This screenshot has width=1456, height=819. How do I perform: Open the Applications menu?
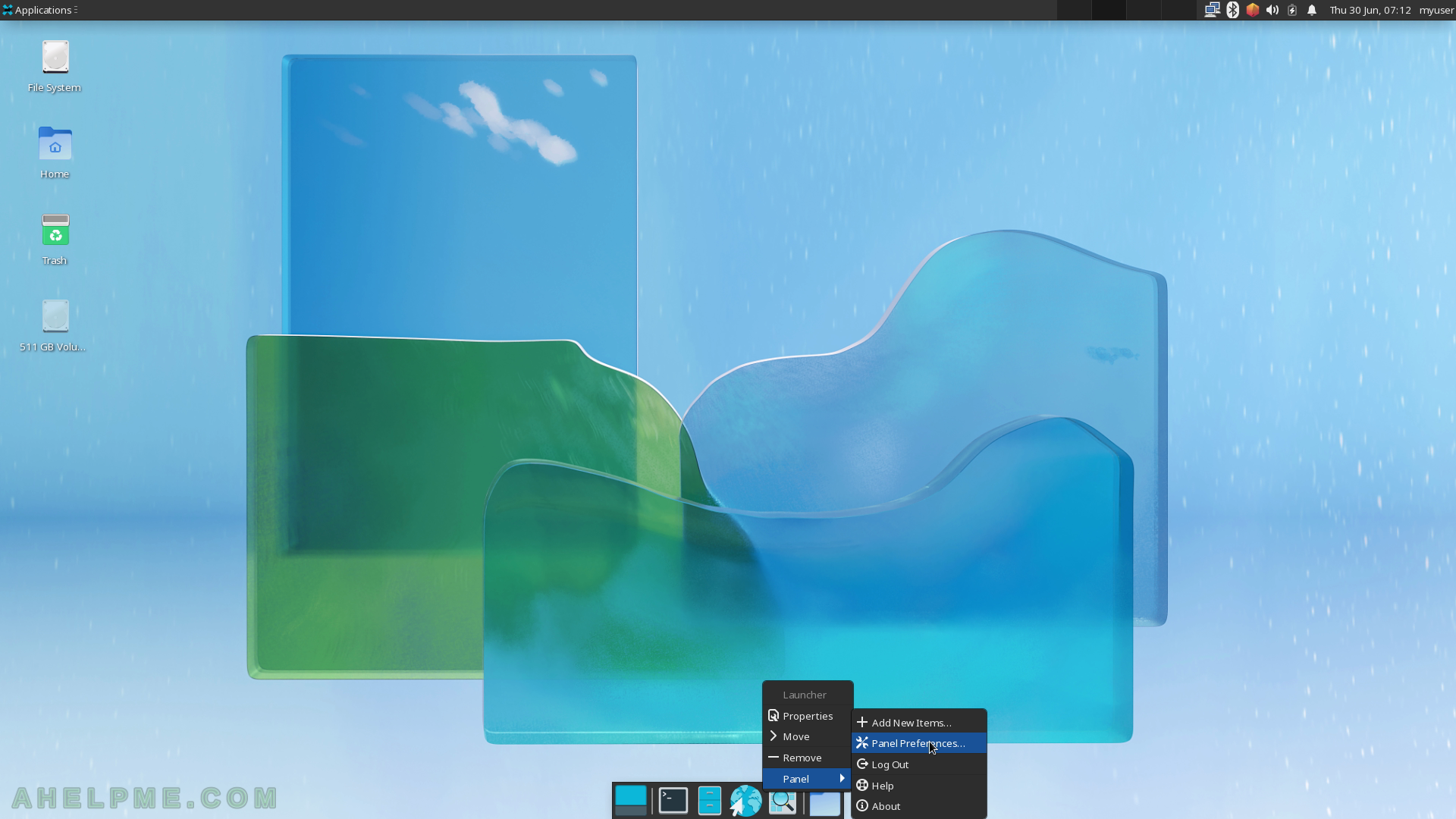(x=39, y=10)
